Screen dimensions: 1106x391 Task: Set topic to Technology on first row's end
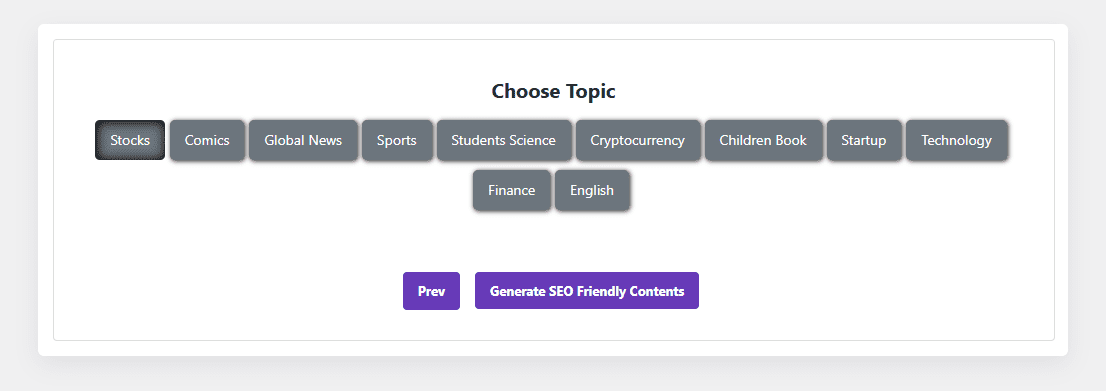(x=956, y=140)
